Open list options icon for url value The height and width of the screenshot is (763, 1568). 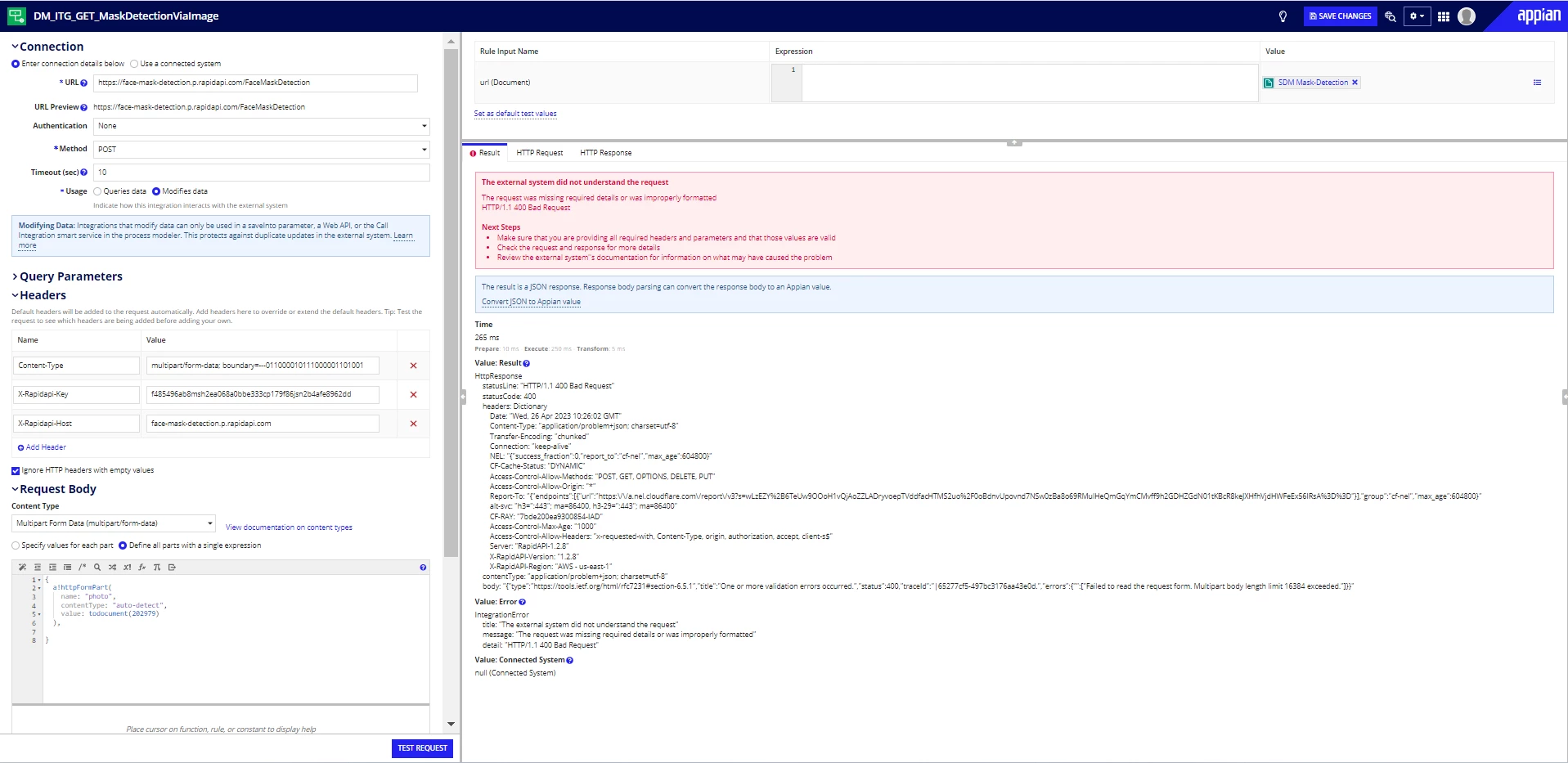[x=1537, y=83]
